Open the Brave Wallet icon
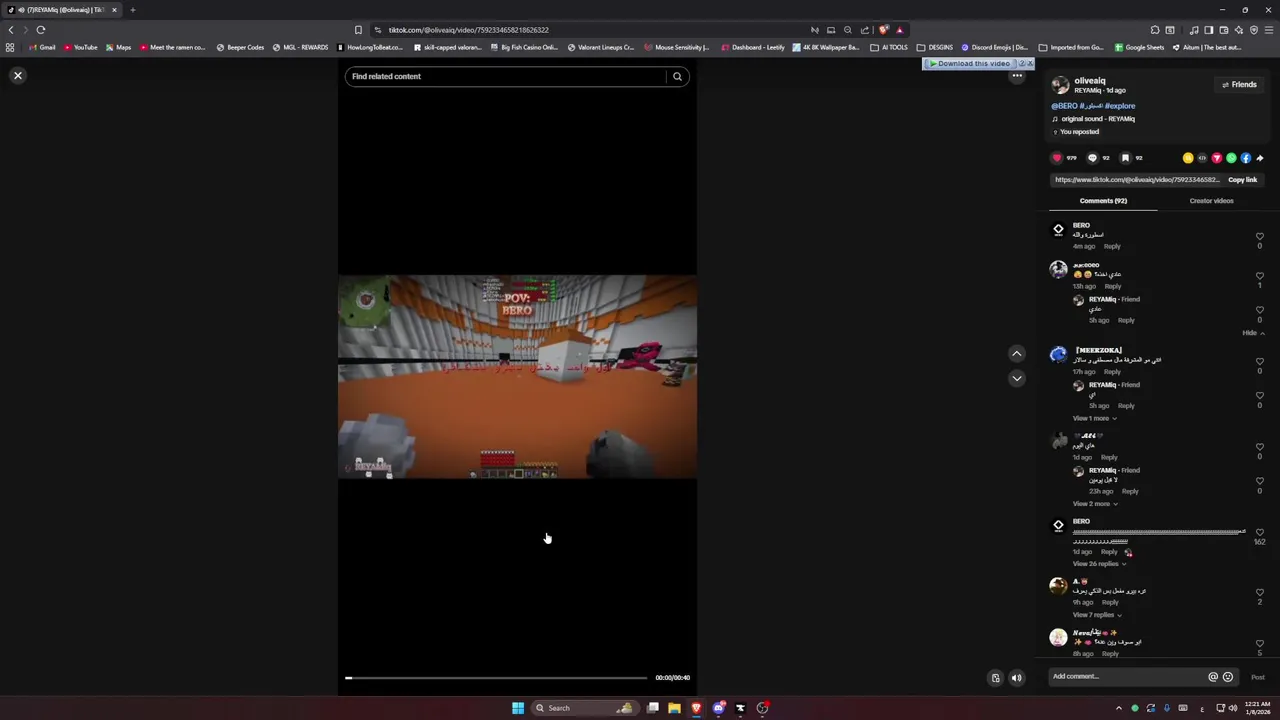 1223,30
